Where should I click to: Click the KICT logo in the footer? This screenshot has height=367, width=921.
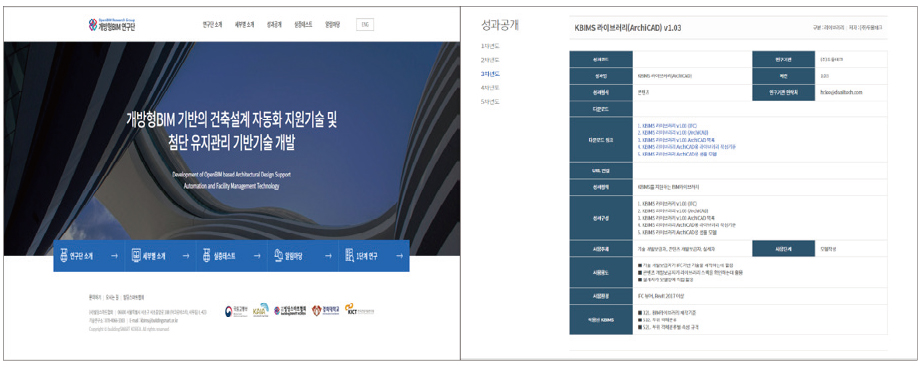tap(359, 309)
